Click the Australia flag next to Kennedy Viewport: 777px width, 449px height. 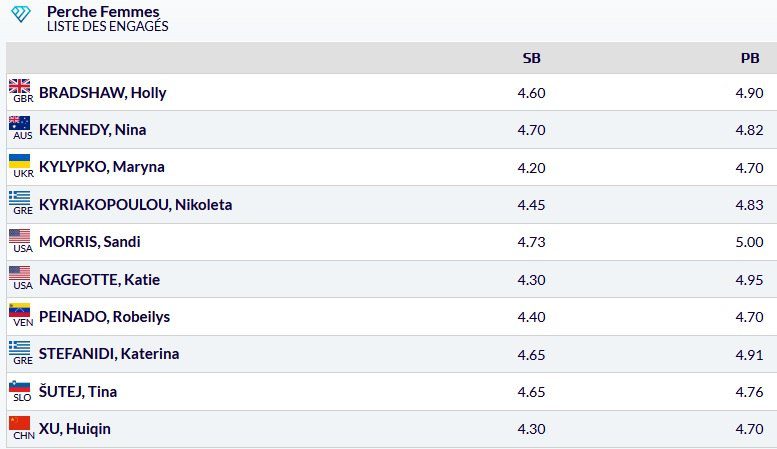tap(20, 123)
